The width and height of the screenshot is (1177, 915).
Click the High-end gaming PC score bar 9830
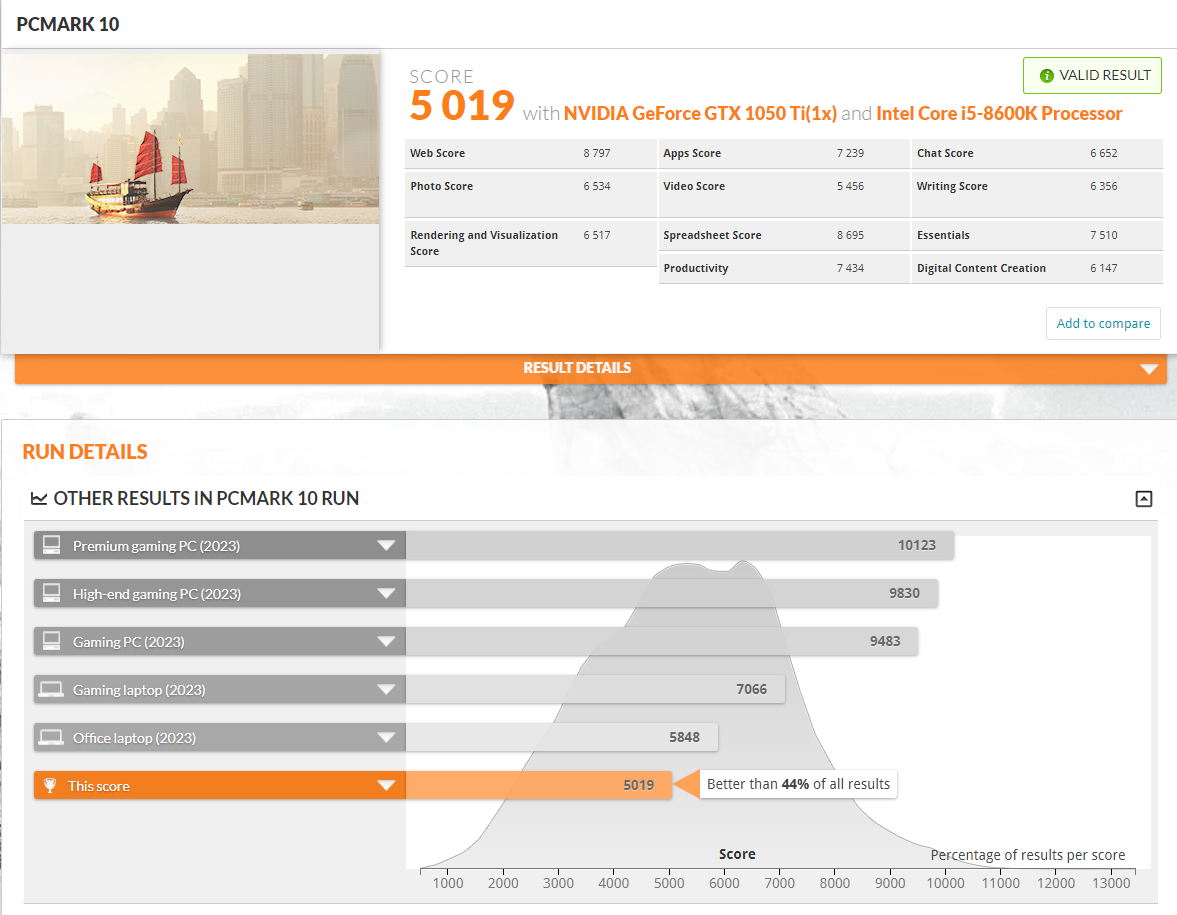(672, 594)
